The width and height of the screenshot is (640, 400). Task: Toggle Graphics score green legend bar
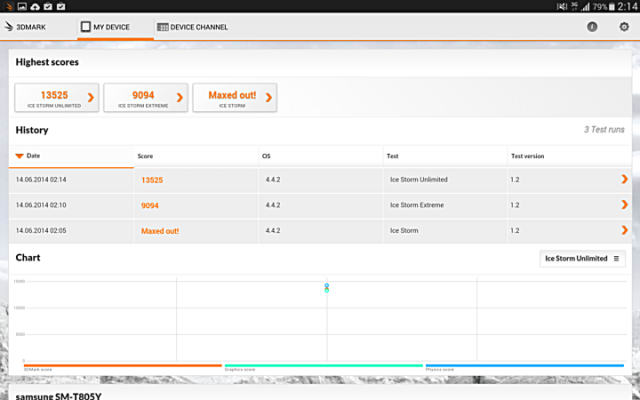point(324,366)
